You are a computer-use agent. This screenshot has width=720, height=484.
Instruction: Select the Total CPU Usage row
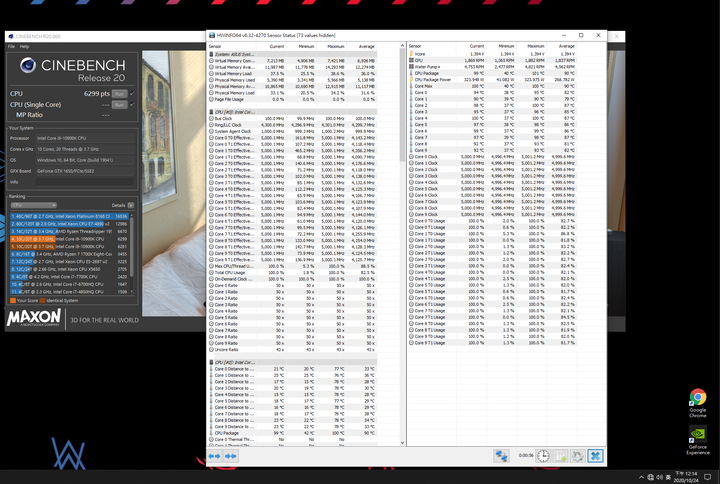[x=293, y=272]
